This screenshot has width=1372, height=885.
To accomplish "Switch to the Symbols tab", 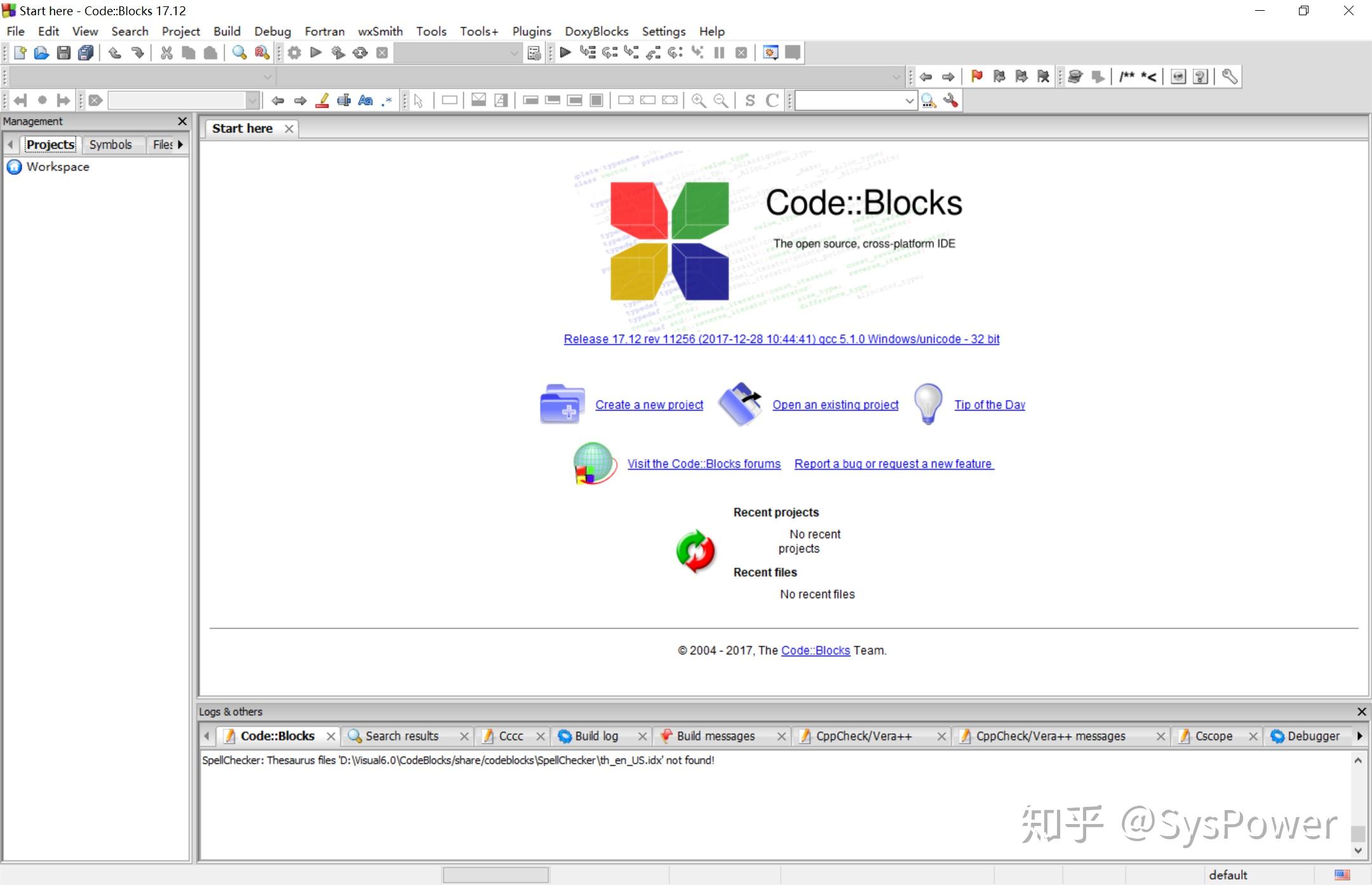I will point(111,145).
